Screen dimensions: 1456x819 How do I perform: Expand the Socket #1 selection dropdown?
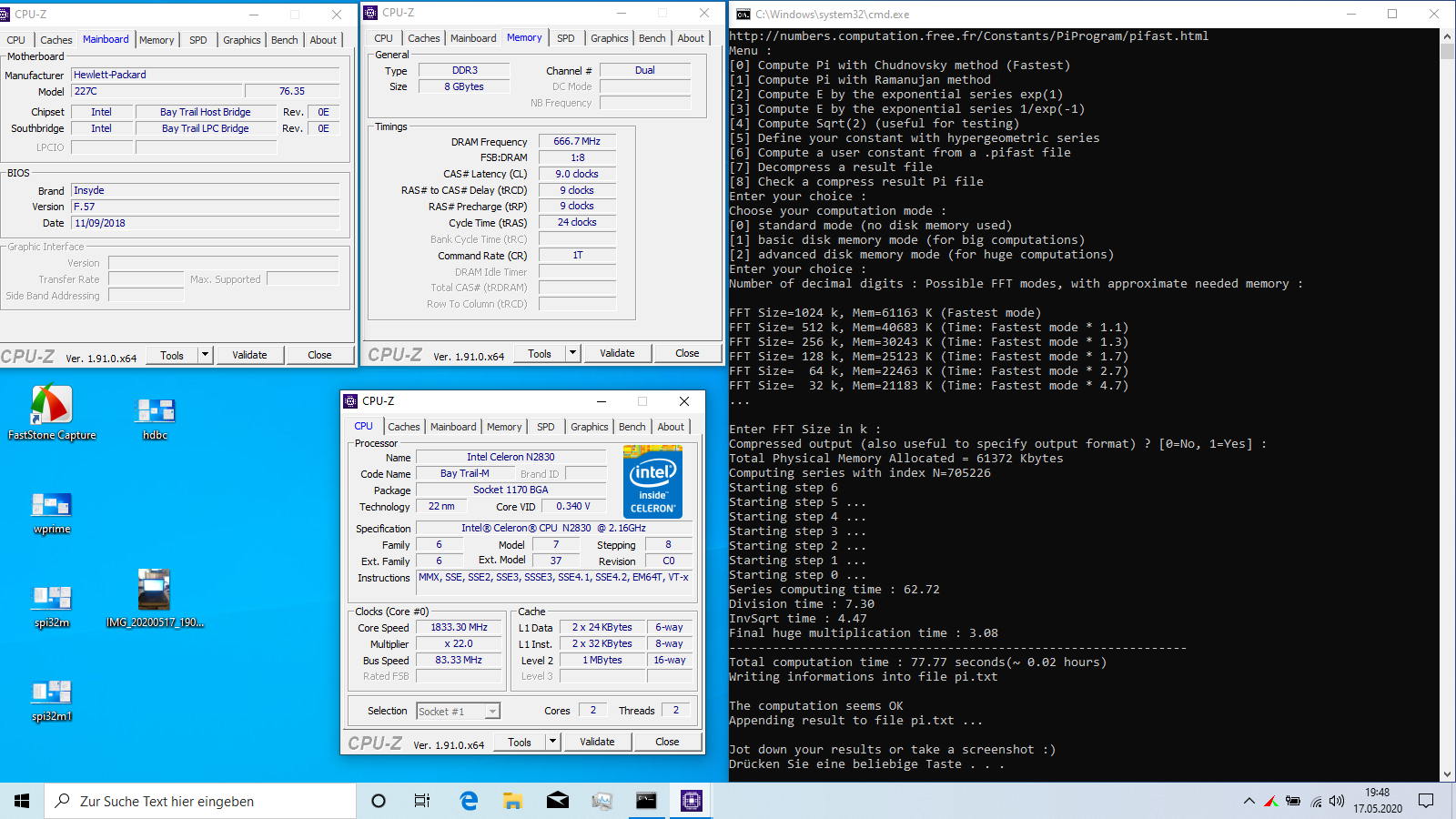click(493, 712)
